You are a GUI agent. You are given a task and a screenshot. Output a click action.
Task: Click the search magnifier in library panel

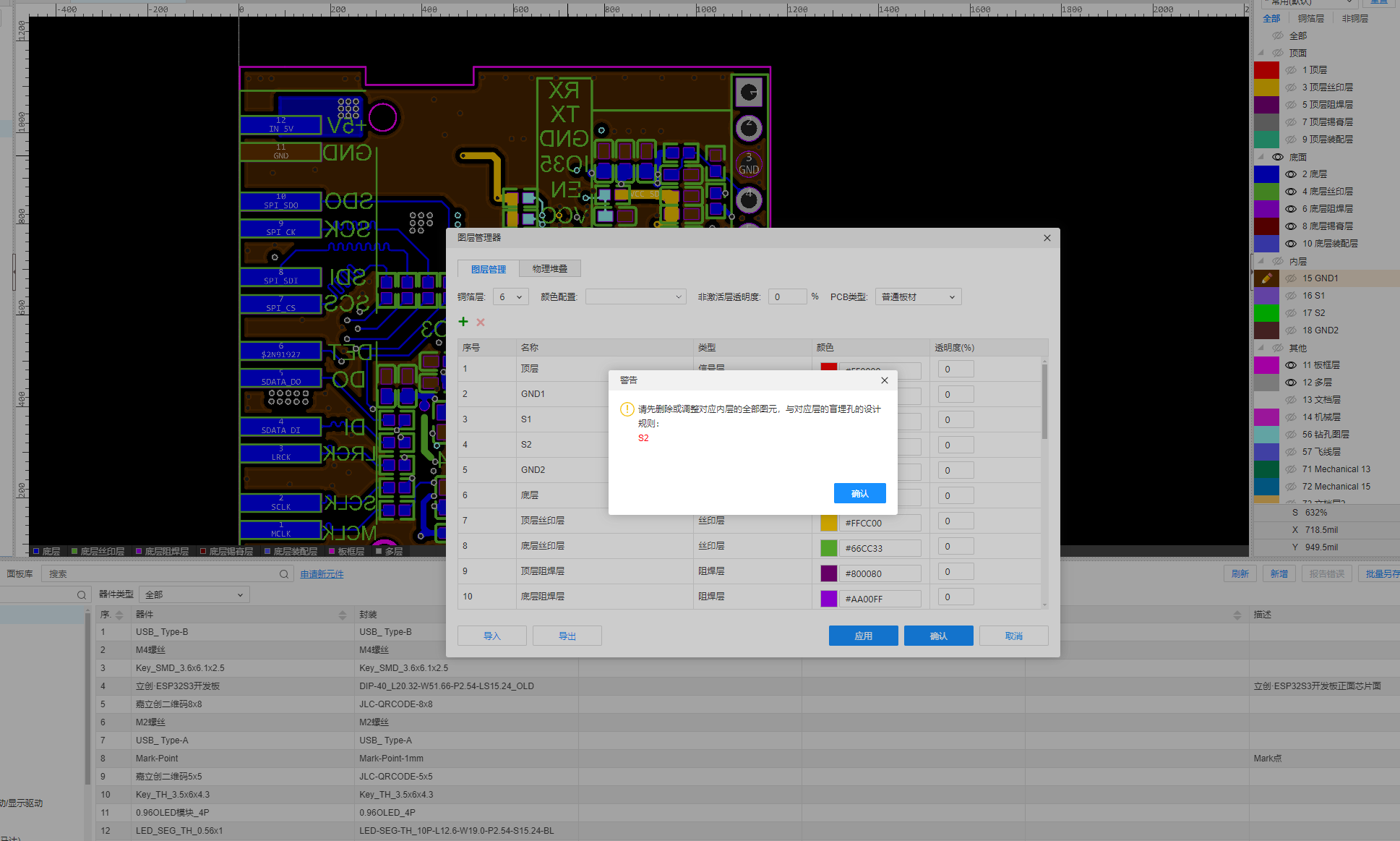[x=284, y=574]
